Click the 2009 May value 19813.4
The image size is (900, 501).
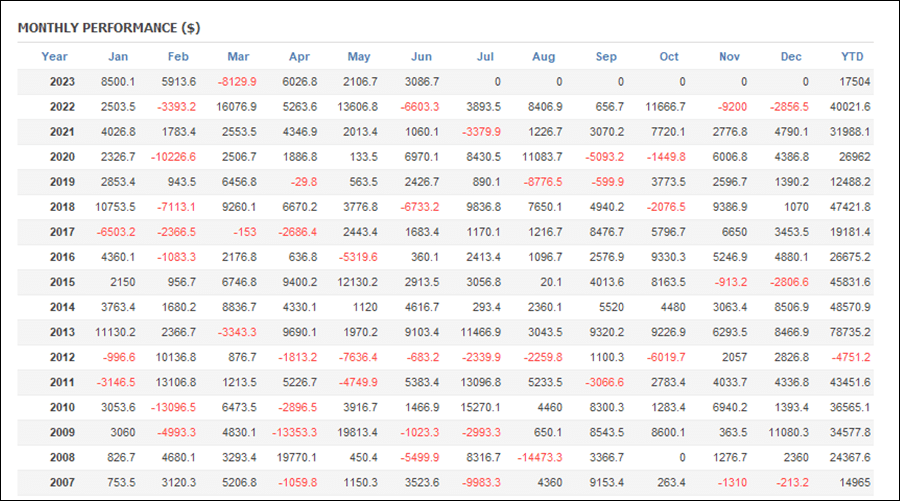pos(357,432)
